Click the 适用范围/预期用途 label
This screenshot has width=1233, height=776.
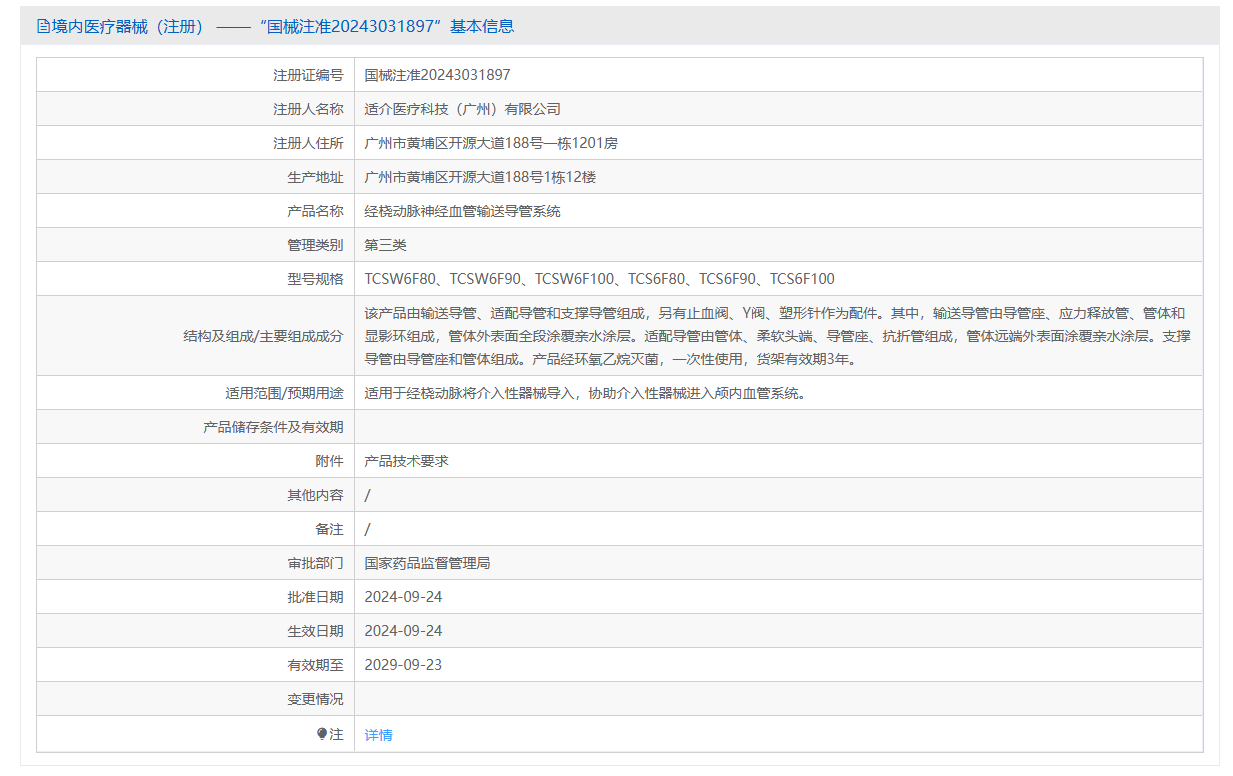[284, 393]
